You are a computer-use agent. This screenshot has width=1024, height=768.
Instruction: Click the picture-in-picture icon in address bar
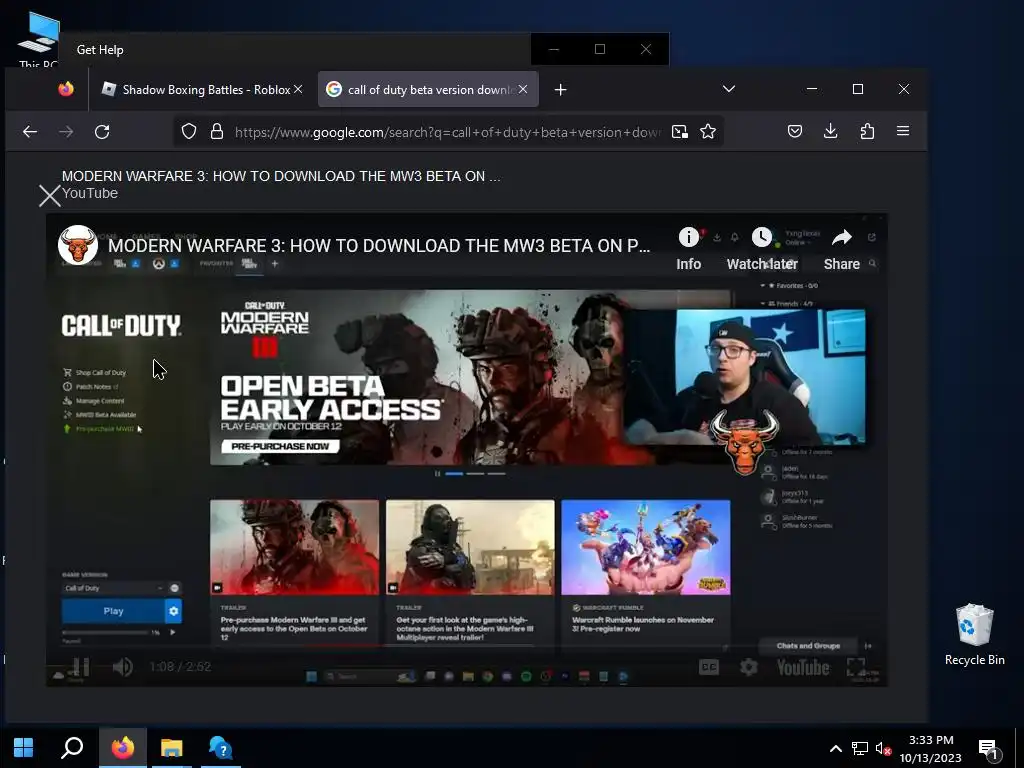click(680, 132)
